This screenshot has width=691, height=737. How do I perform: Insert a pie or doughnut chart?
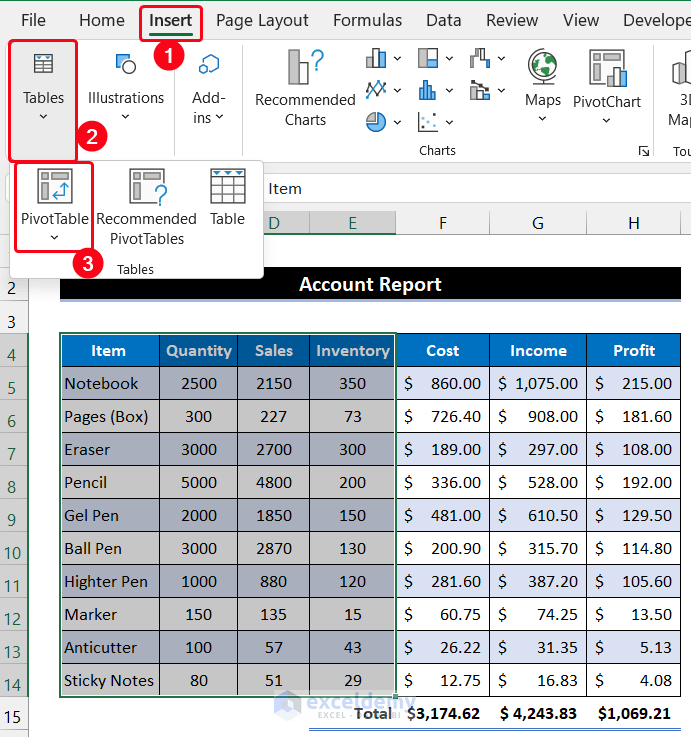(376, 122)
